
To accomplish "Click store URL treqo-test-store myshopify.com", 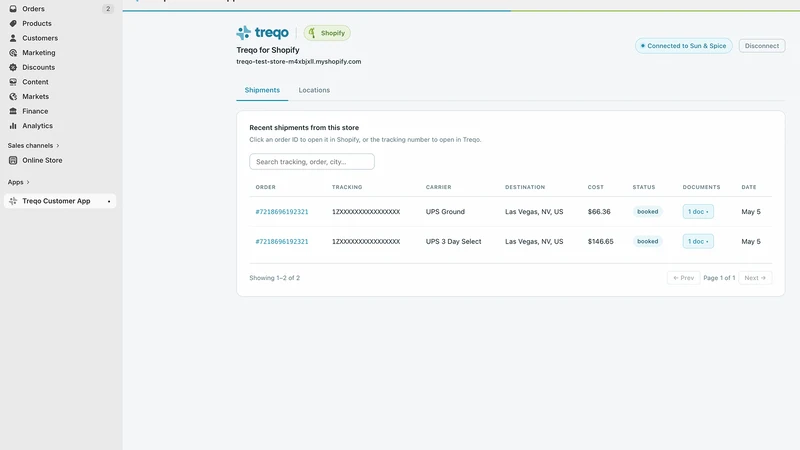I will click(298, 62).
